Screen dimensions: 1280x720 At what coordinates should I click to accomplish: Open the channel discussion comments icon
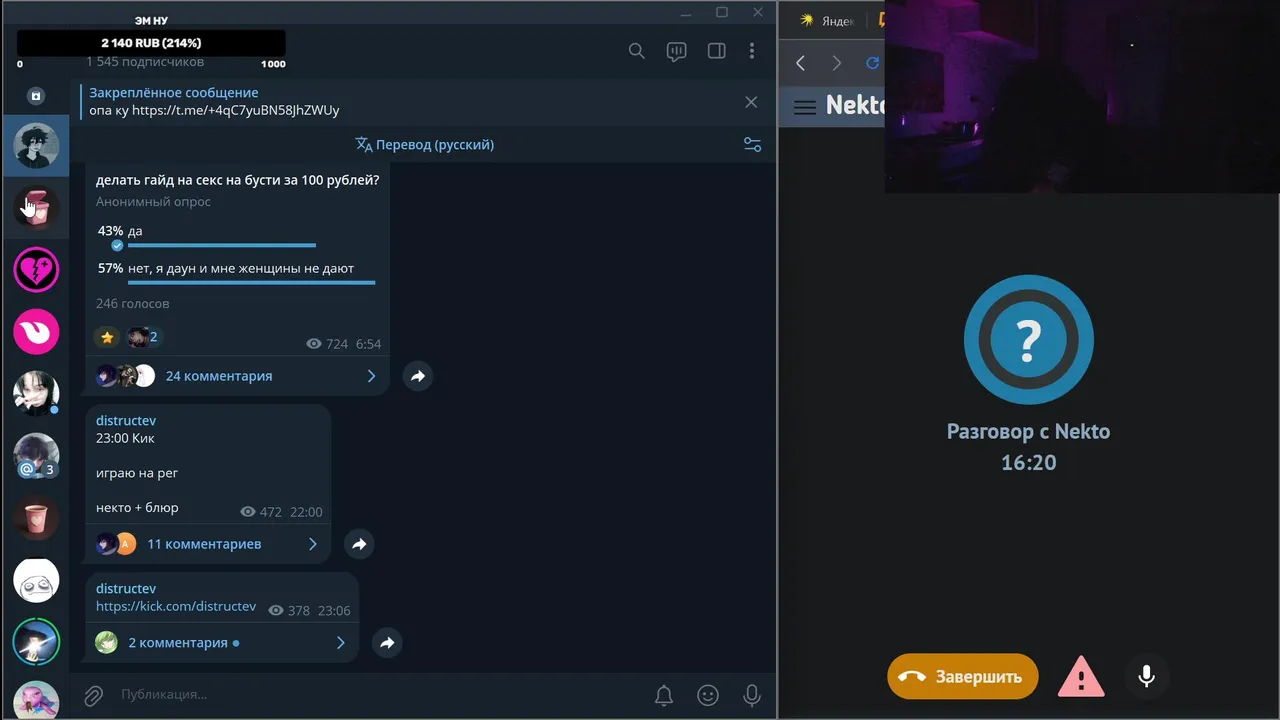677,51
